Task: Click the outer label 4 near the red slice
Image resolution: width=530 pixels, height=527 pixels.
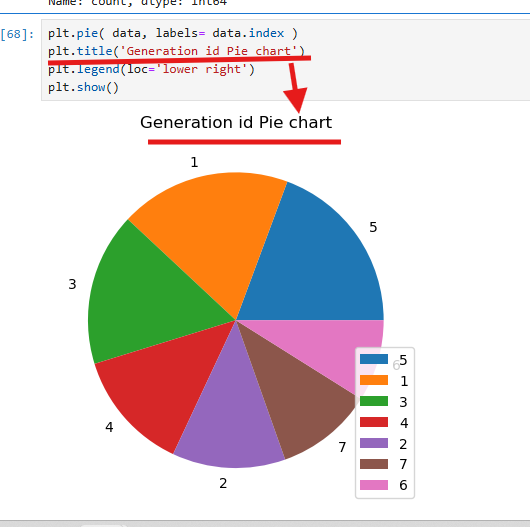Action: [109, 427]
